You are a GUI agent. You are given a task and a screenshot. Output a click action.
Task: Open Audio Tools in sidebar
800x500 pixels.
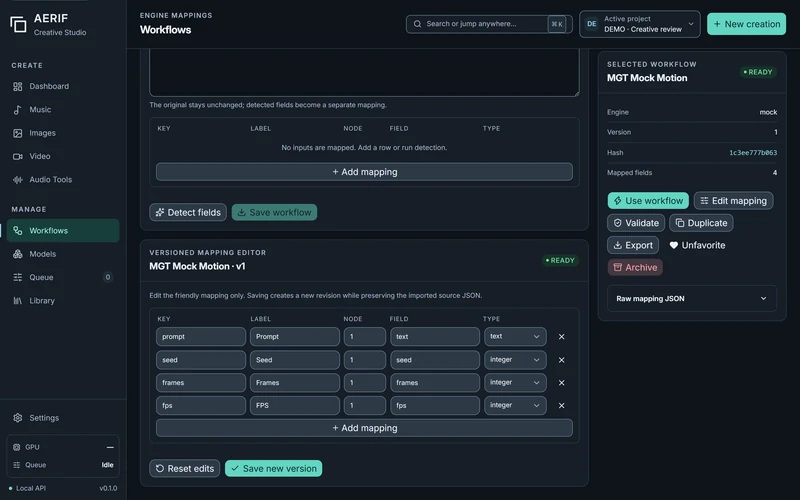[x=63, y=180]
